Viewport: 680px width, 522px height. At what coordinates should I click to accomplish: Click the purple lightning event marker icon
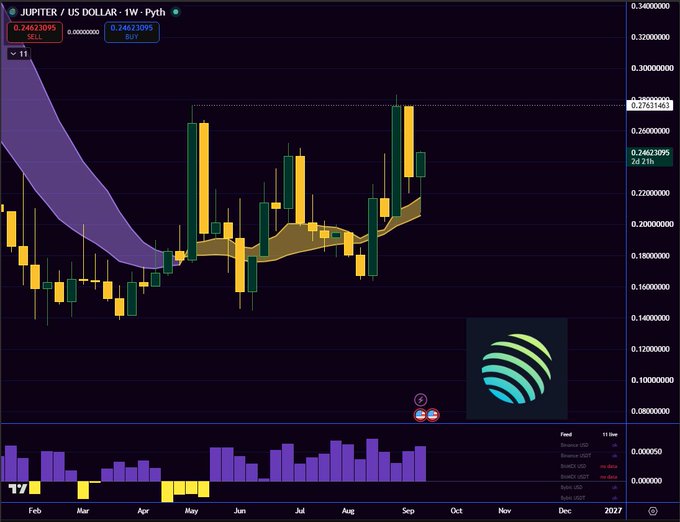pos(420,399)
